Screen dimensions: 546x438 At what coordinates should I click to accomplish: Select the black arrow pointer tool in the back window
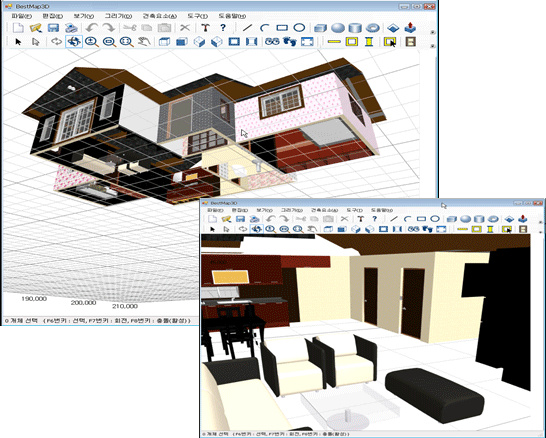click(18, 42)
